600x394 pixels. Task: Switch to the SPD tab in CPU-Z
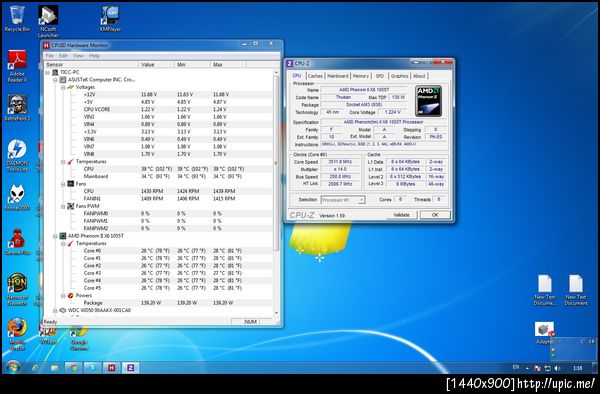pos(380,76)
